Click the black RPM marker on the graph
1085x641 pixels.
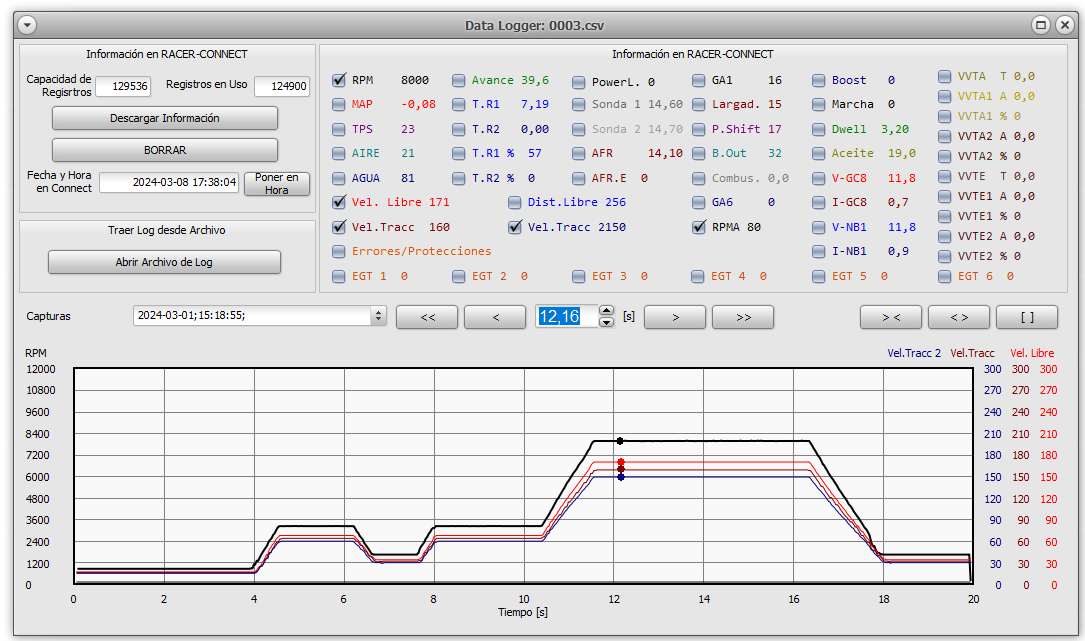620,441
